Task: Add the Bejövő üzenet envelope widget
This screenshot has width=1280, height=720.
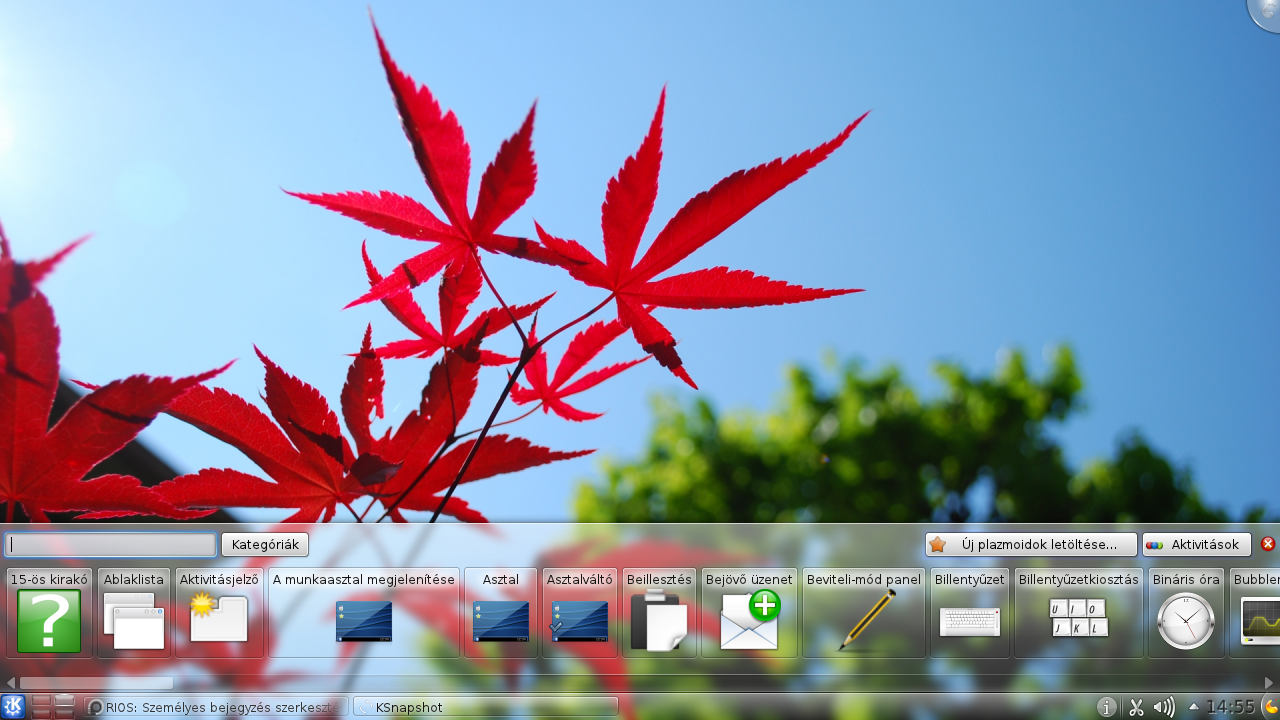Action: pyautogui.click(x=749, y=613)
